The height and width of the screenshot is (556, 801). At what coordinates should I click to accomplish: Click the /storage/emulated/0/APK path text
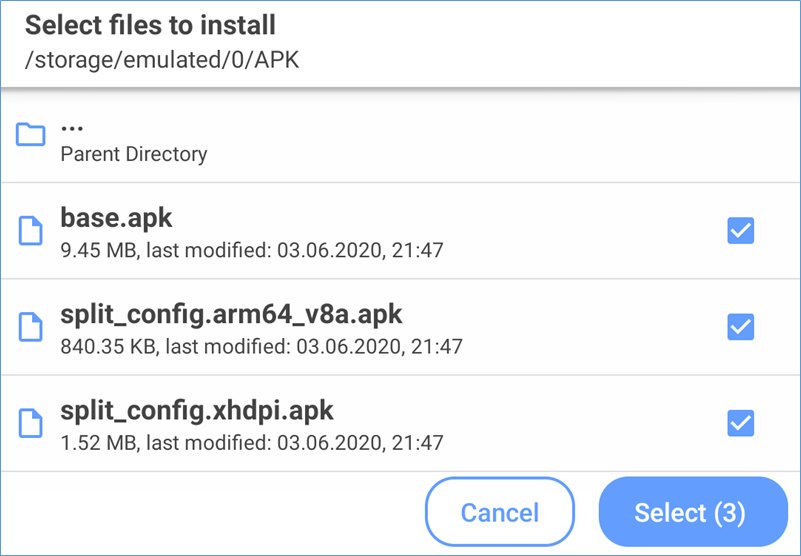tap(162, 60)
